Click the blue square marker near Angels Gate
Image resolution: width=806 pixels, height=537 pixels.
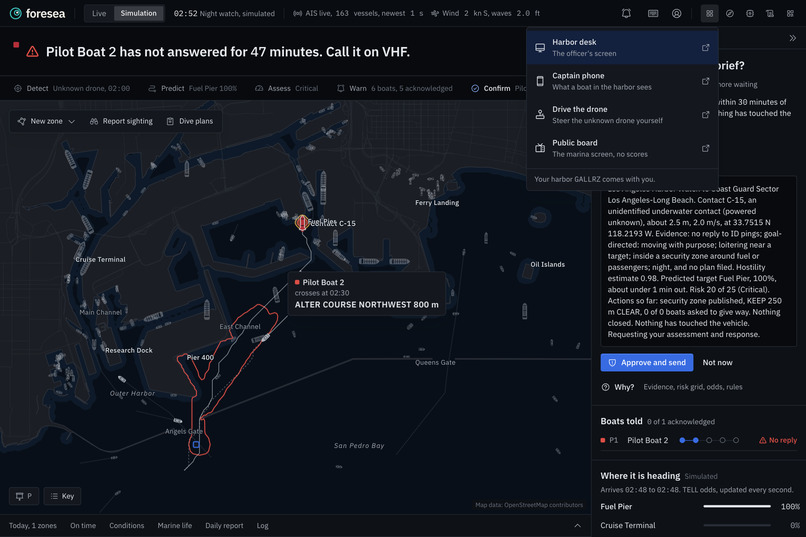[196, 444]
